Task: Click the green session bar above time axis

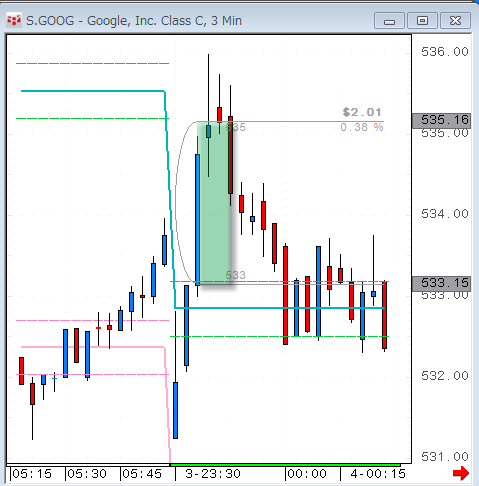Action: tap(285, 465)
